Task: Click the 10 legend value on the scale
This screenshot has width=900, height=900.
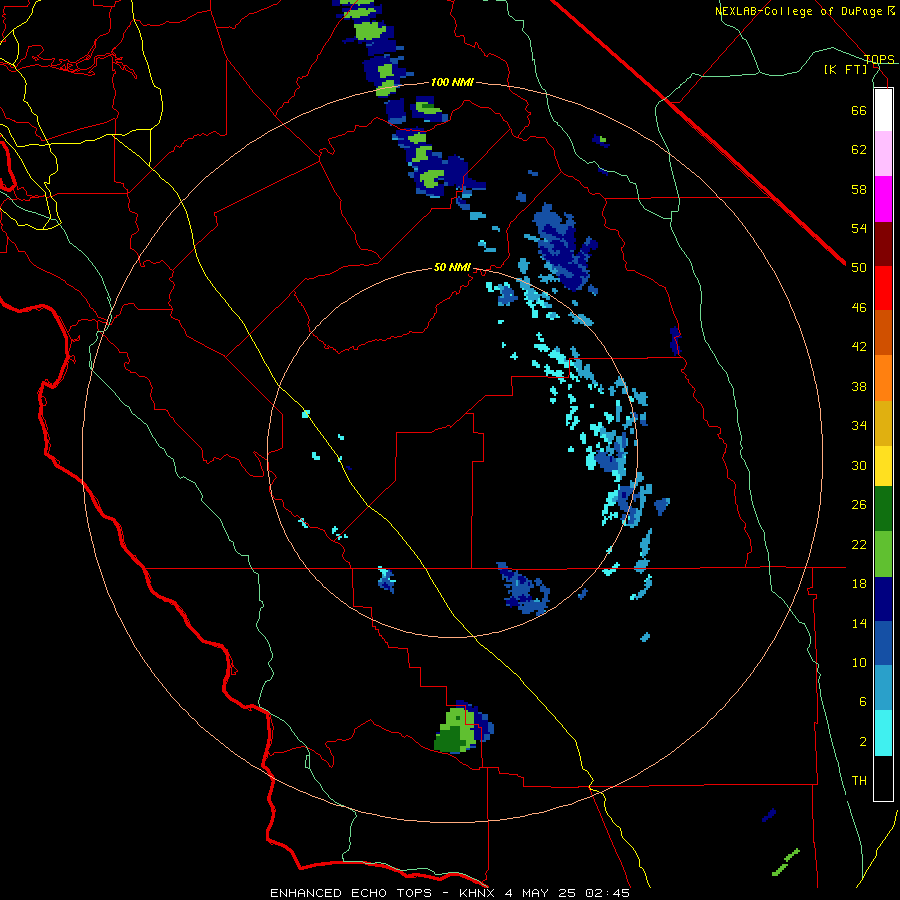Action: tap(859, 662)
